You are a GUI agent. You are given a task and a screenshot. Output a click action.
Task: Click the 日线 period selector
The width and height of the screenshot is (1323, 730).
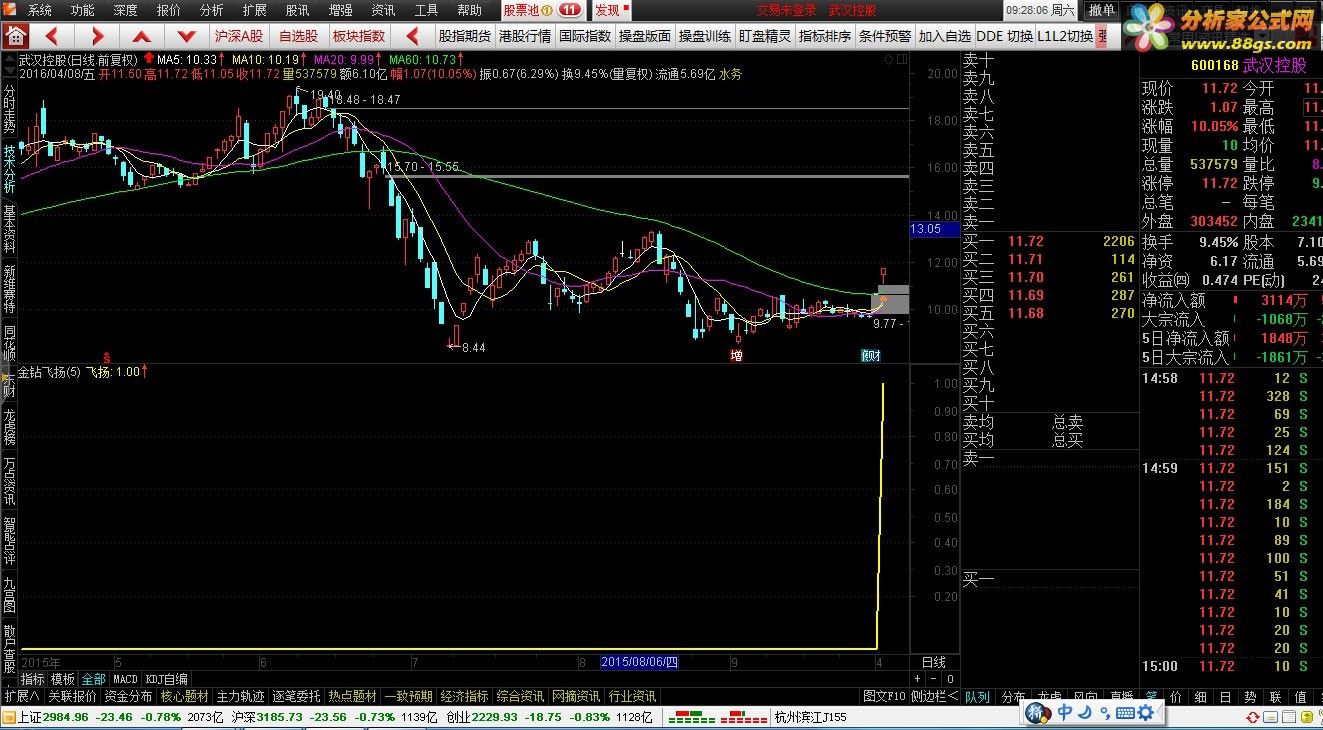933,662
